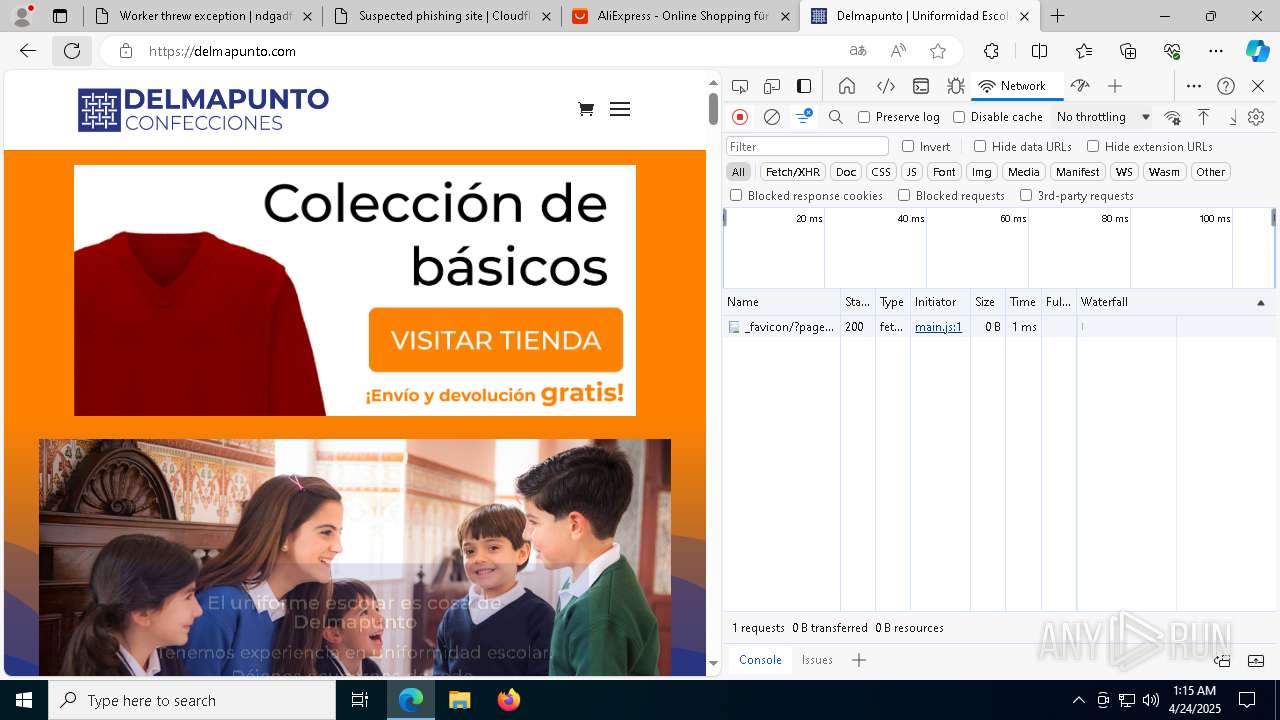The image size is (1280, 720).
Task: Click the Delmapunto Confecciones logo
Action: [203, 110]
